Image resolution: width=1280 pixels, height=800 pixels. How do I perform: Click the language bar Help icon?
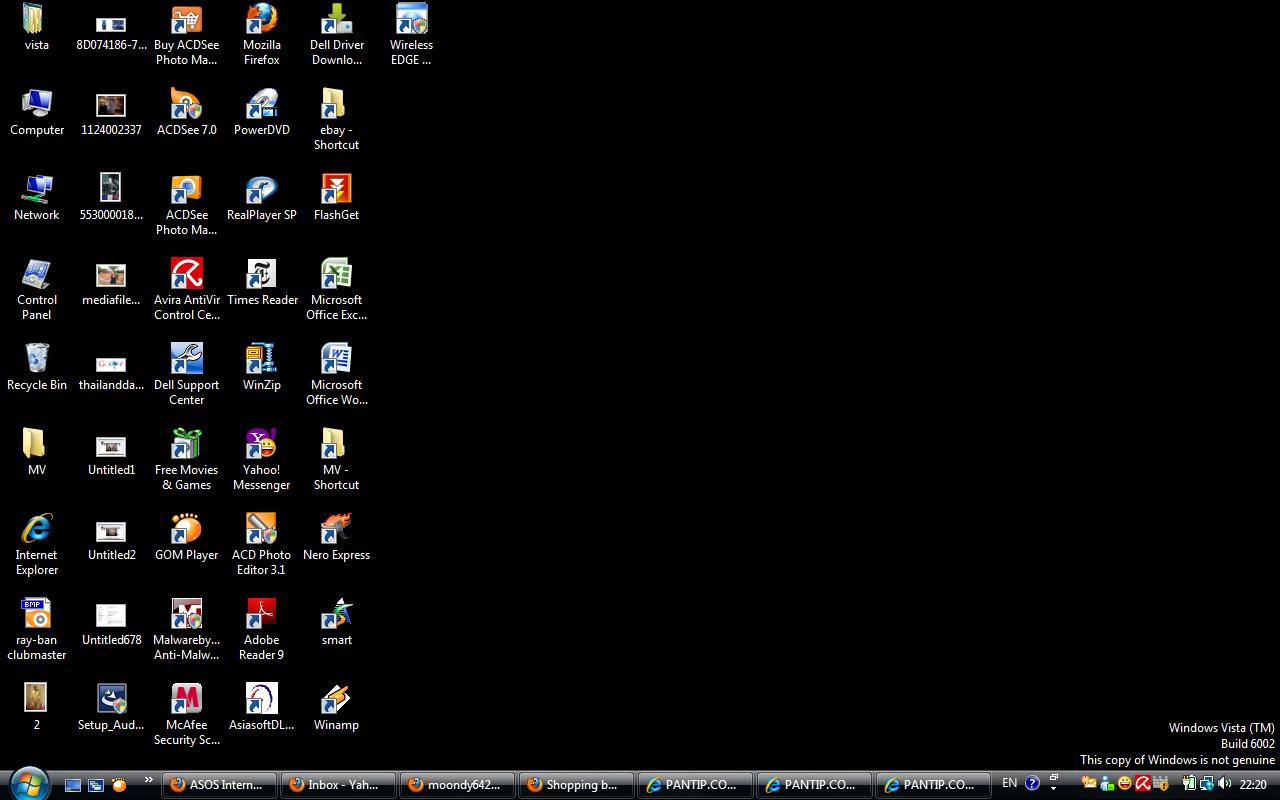click(1033, 784)
